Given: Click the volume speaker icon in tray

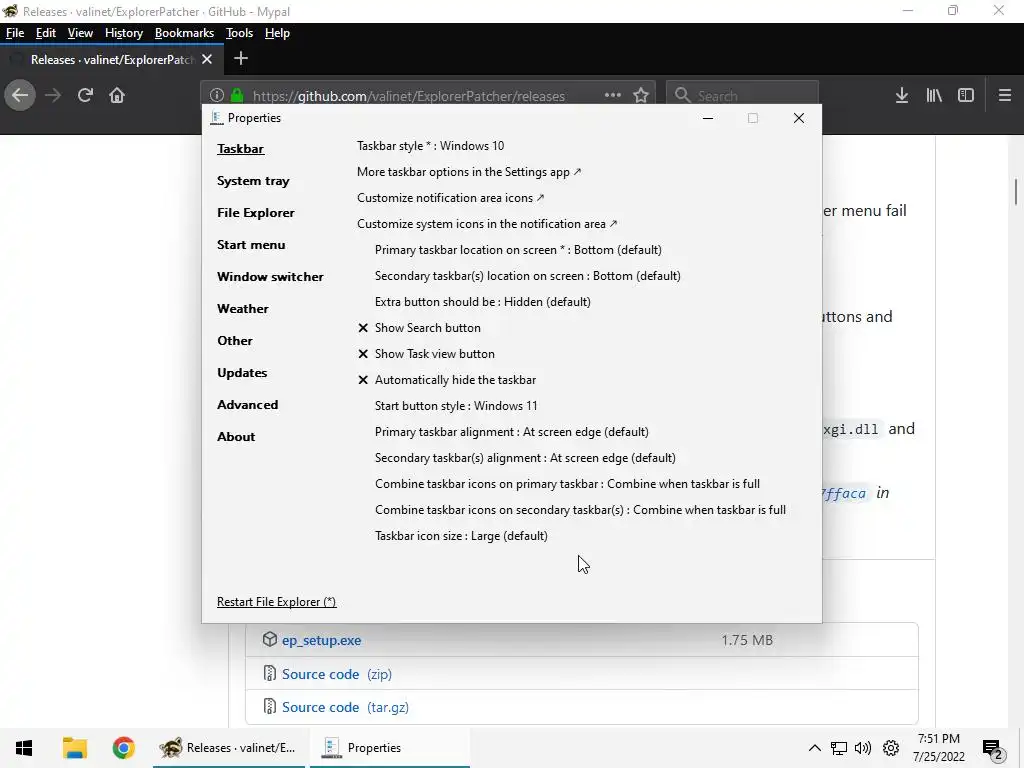Looking at the screenshot, I should pos(863,748).
